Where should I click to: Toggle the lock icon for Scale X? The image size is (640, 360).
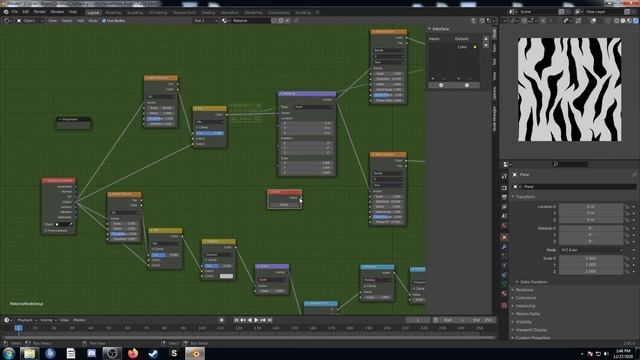(x=627, y=258)
